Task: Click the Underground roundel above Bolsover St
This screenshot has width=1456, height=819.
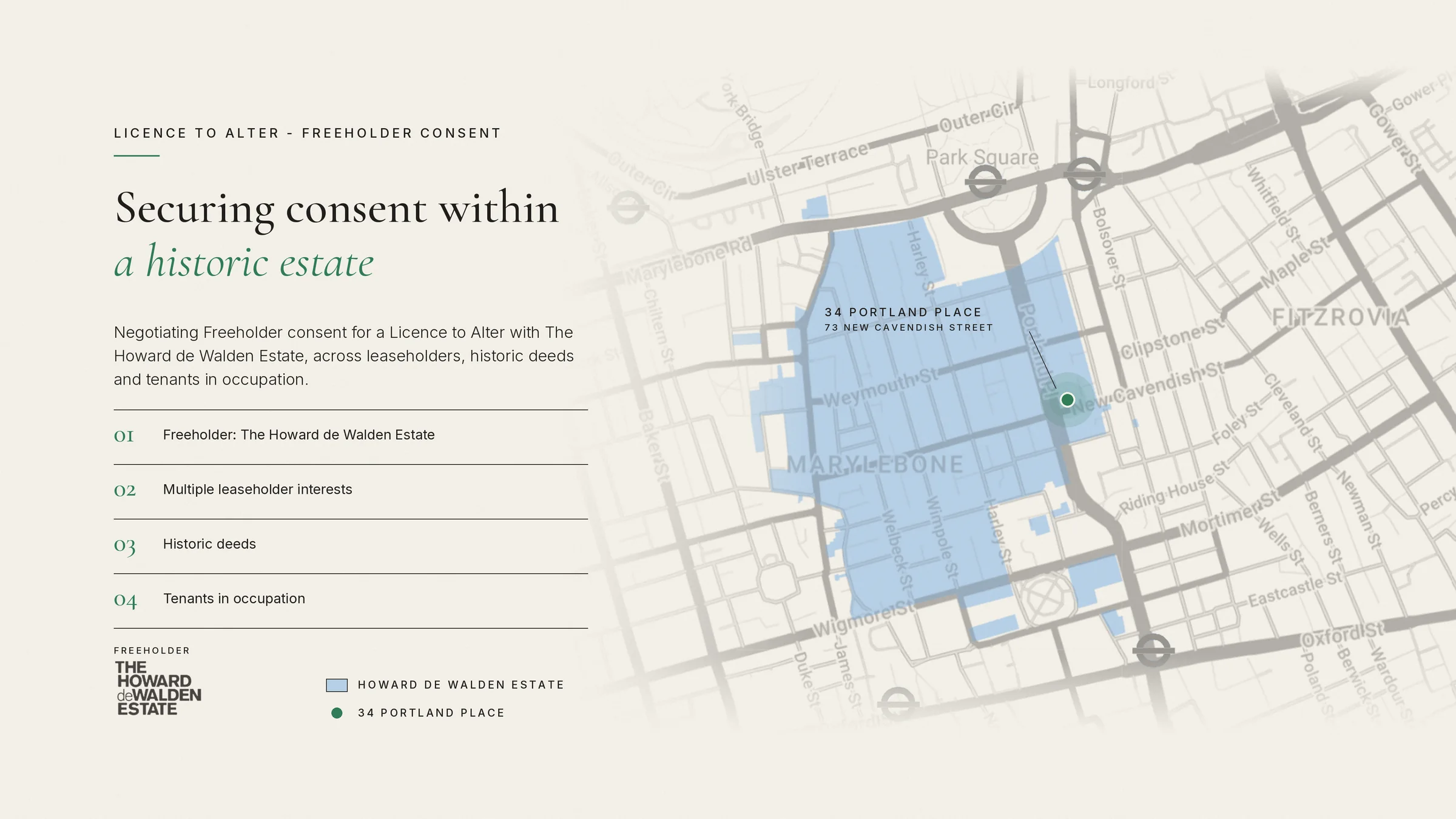Action: pos(1084,174)
